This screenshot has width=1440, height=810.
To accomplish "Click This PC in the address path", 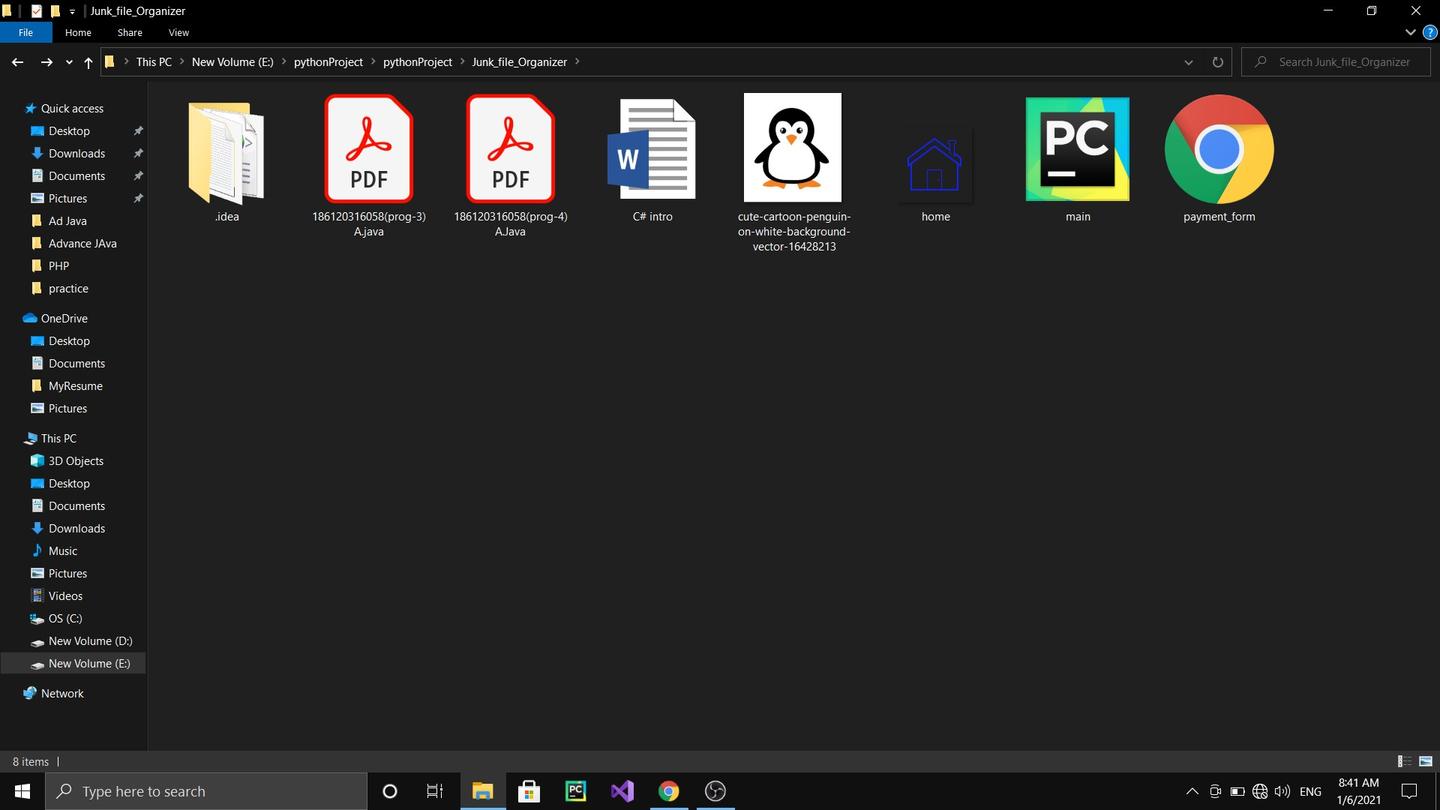I will coord(154,62).
